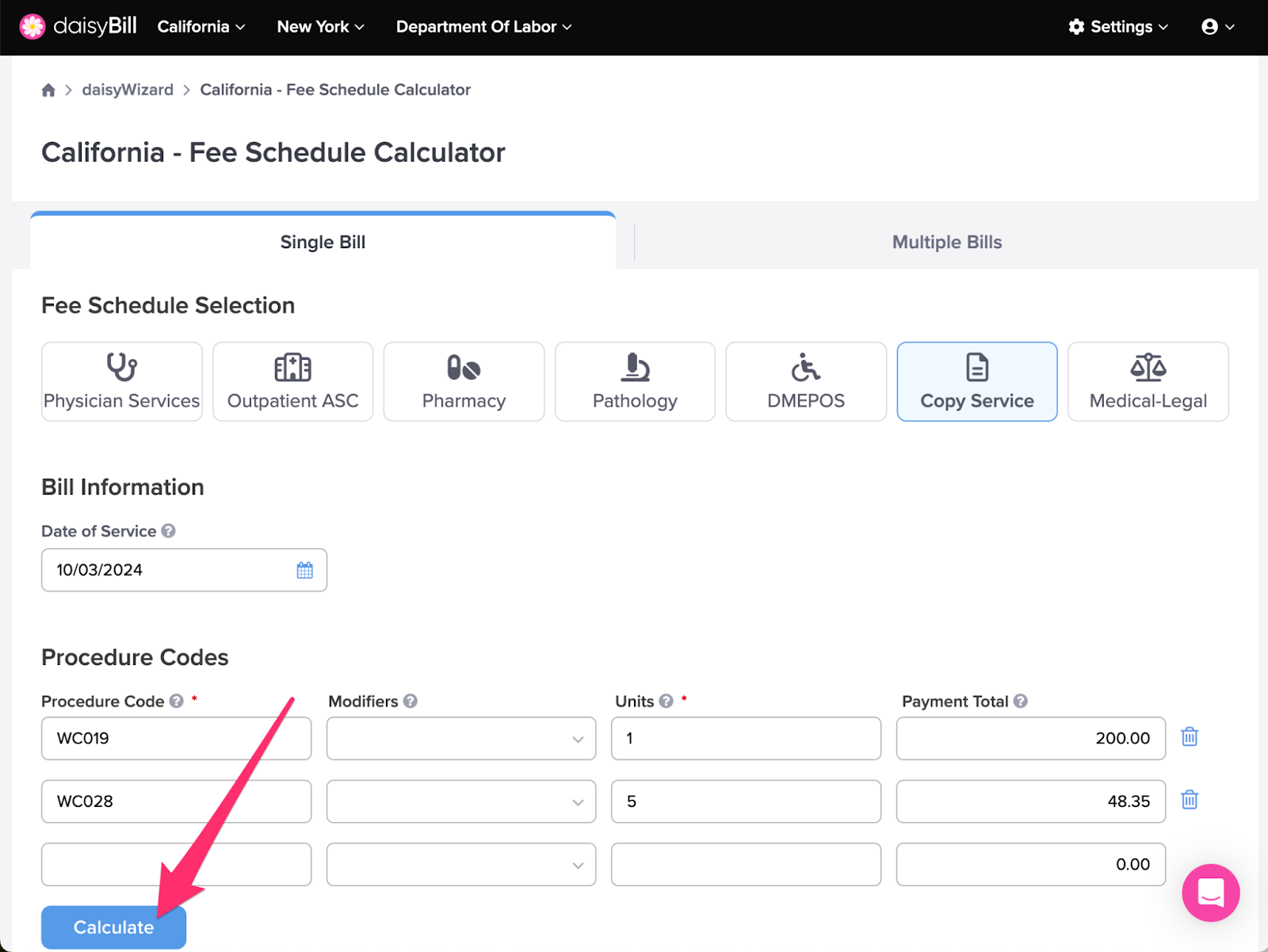Click the Calculate button
This screenshot has height=952, width=1268.
[x=114, y=927]
